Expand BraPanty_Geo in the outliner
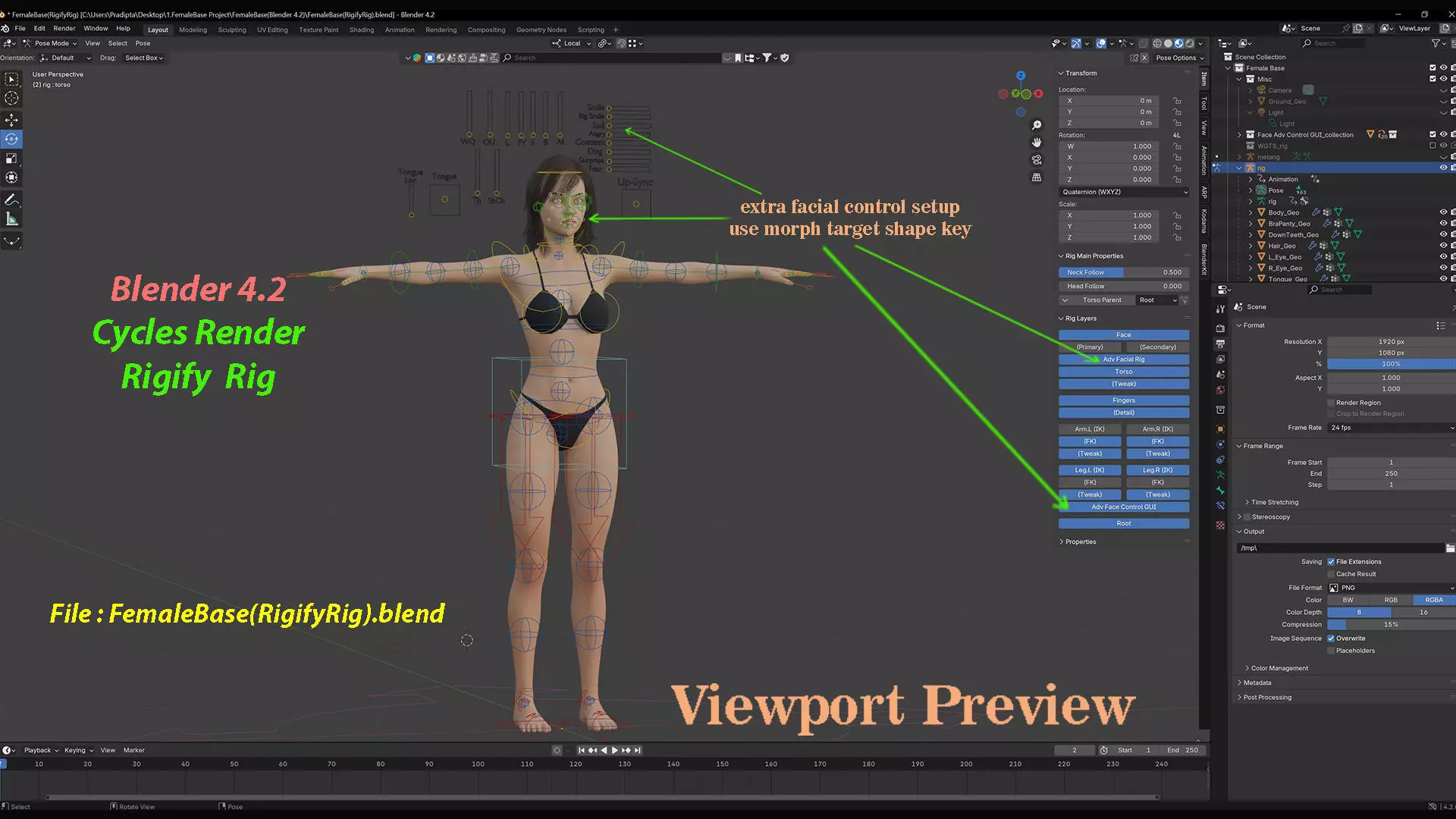The width and height of the screenshot is (1456, 819). tap(1250, 224)
